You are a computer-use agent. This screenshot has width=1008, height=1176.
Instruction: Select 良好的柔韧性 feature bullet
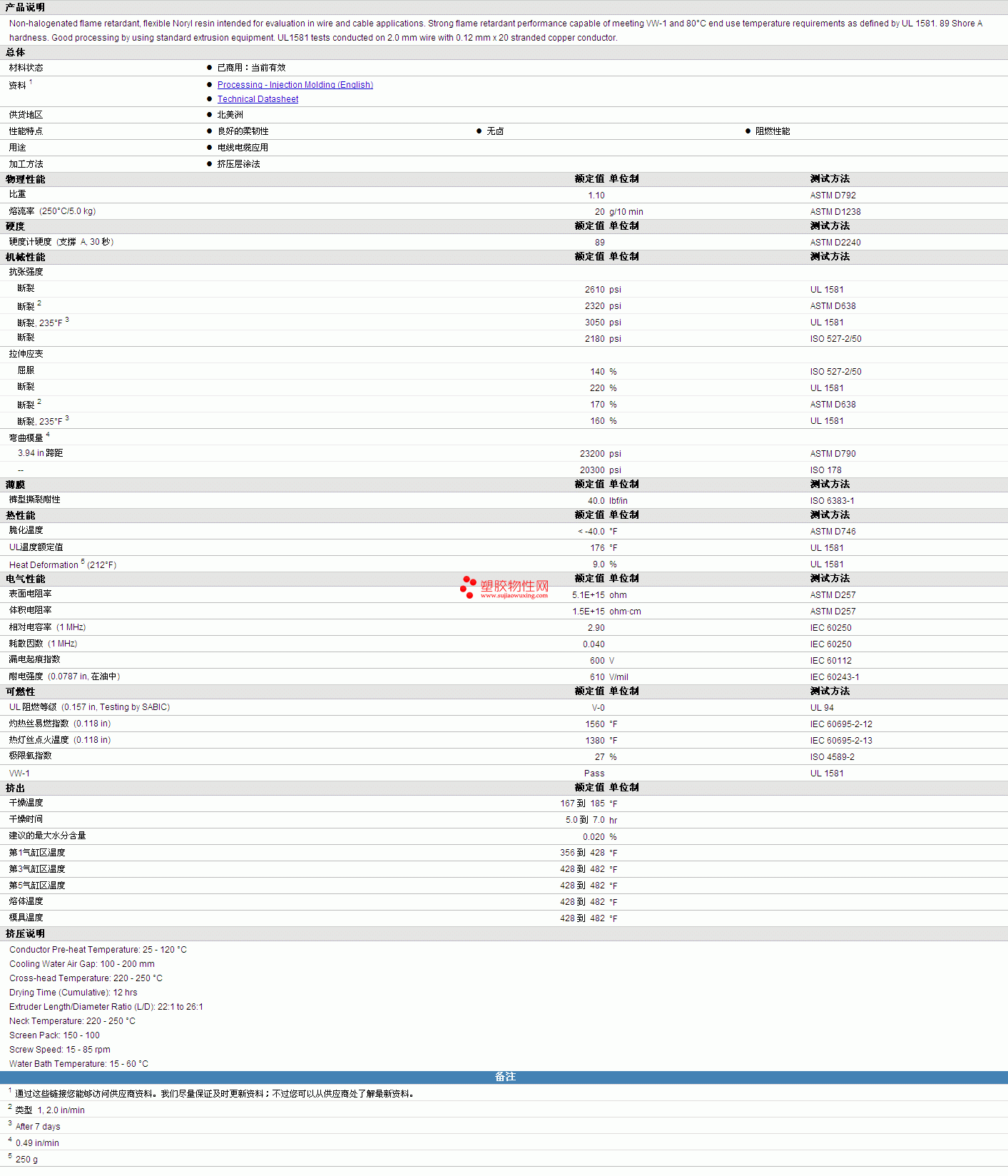point(243,131)
